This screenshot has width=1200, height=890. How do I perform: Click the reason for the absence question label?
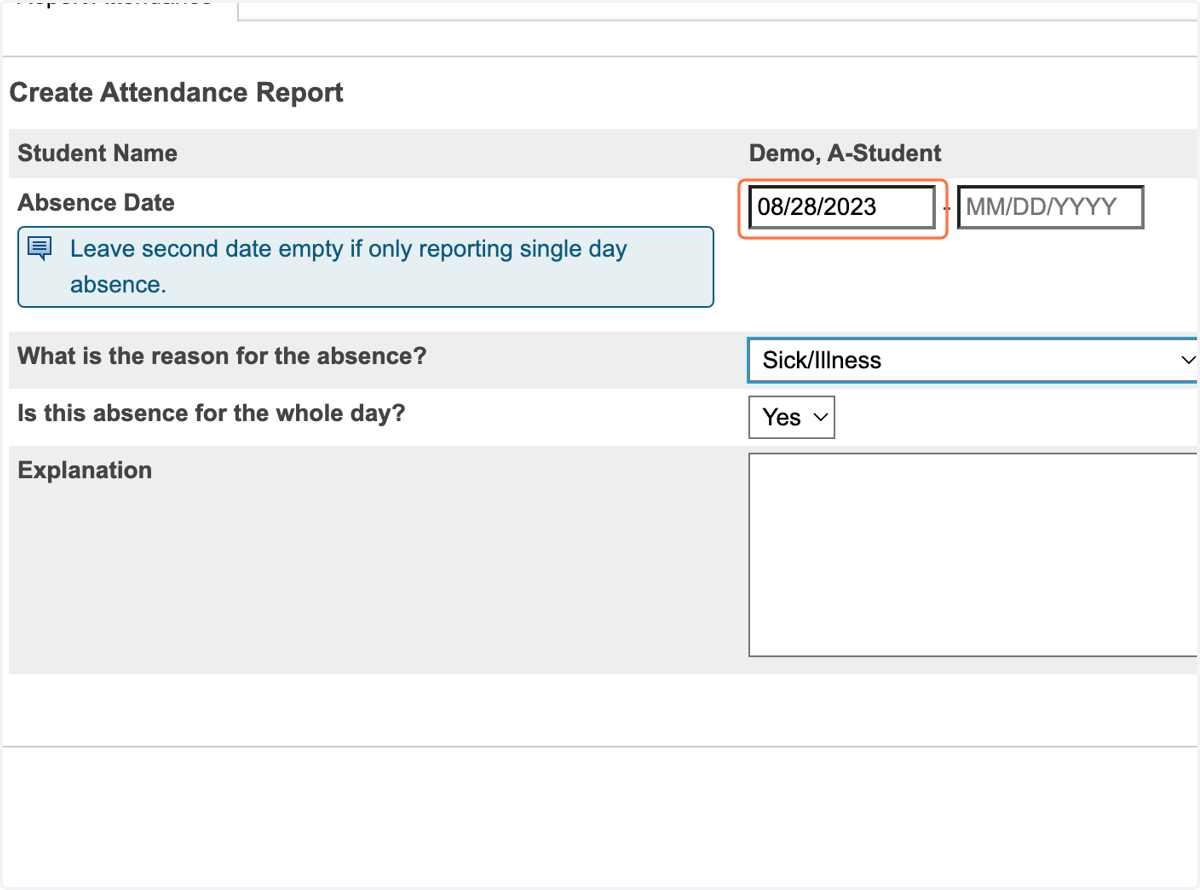(x=222, y=356)
